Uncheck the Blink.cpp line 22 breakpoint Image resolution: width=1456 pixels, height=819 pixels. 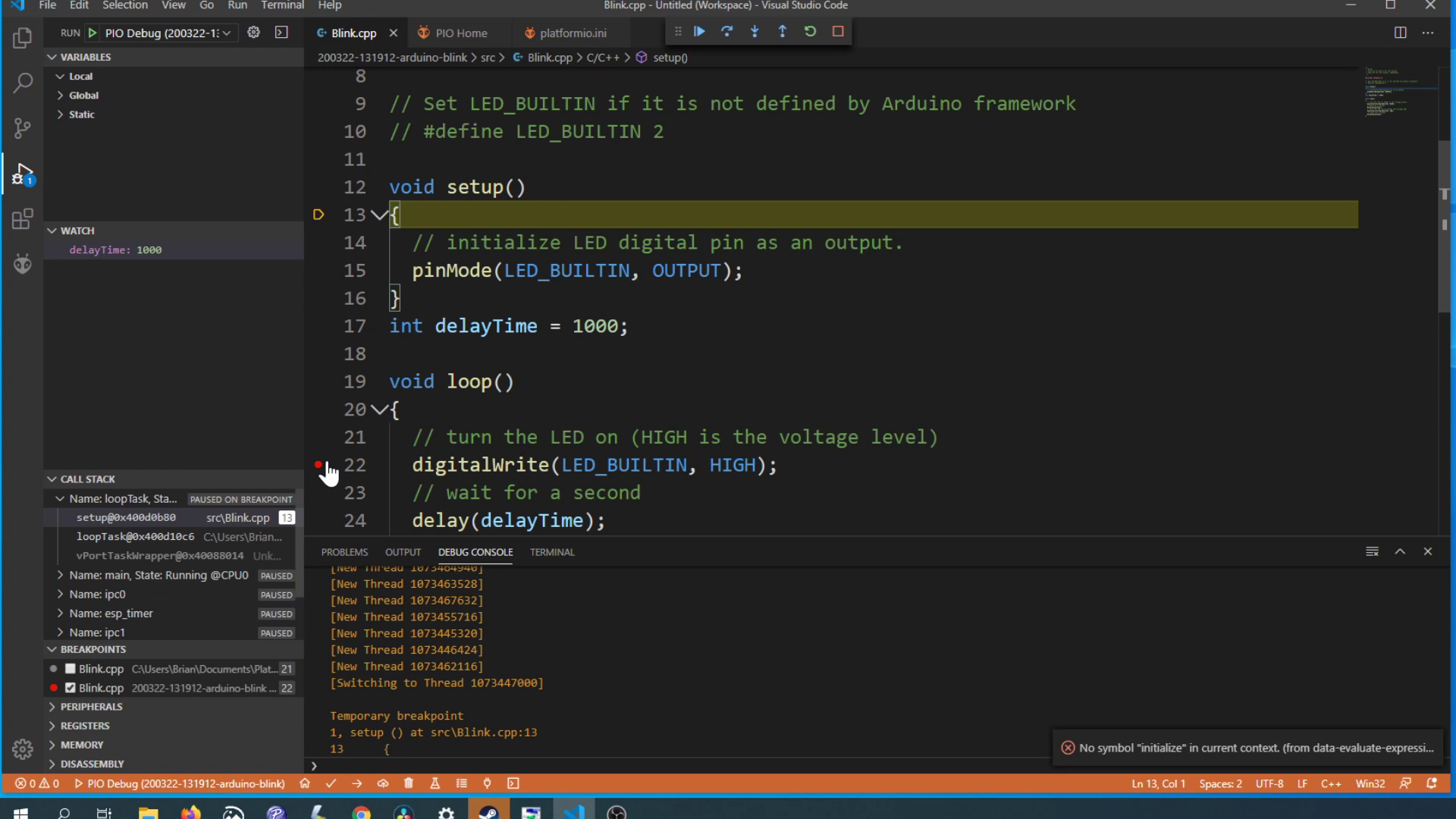pyautogui.click(x=69, y=688)
